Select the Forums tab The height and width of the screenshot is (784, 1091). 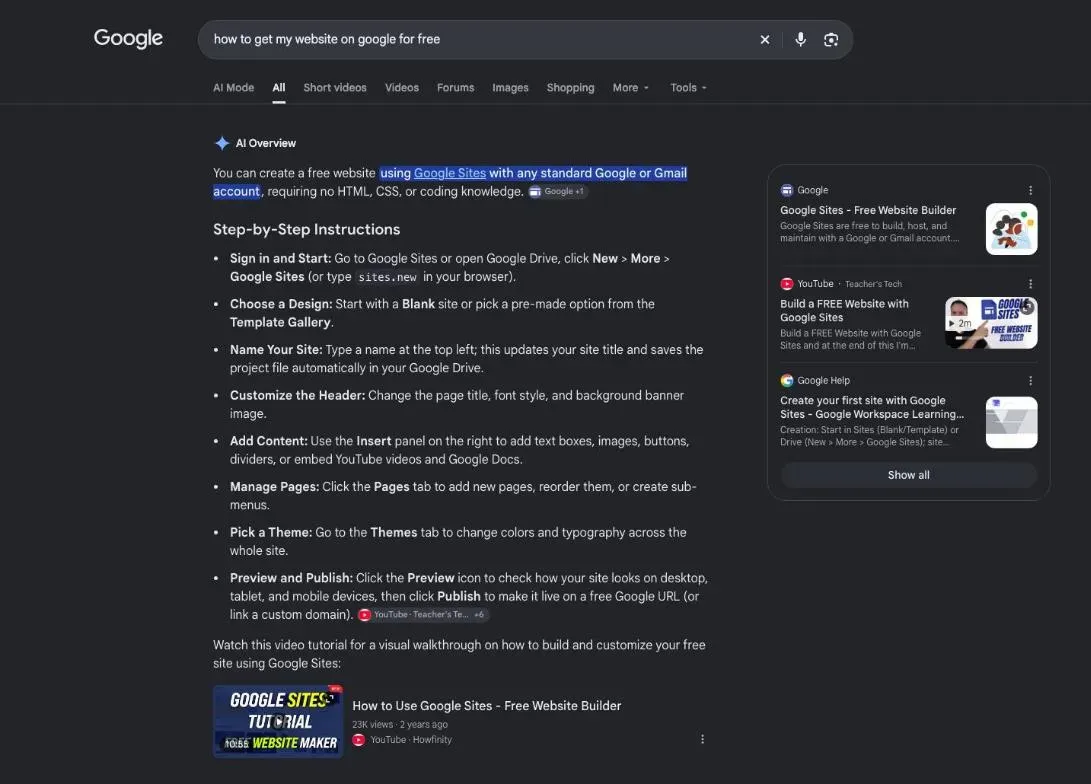(x=456, y=88)
